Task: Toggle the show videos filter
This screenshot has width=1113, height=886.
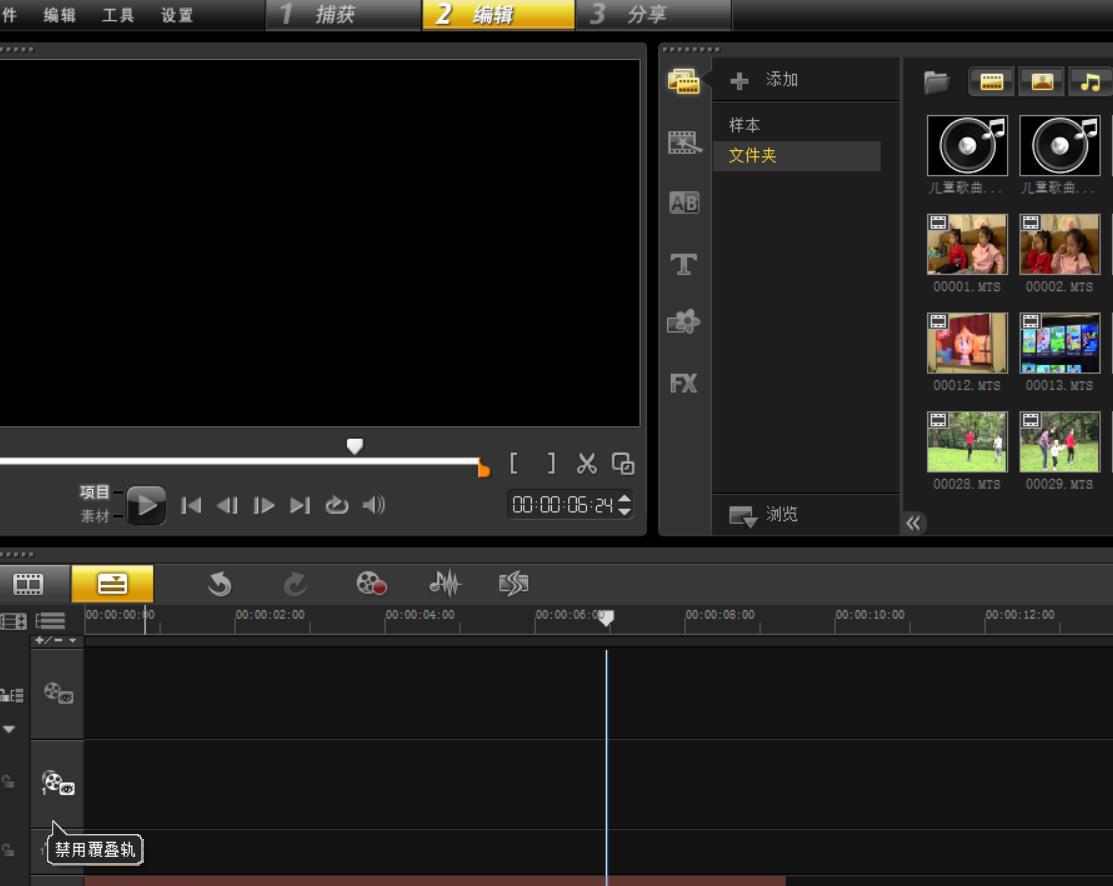Action: (x=992, y=82)
